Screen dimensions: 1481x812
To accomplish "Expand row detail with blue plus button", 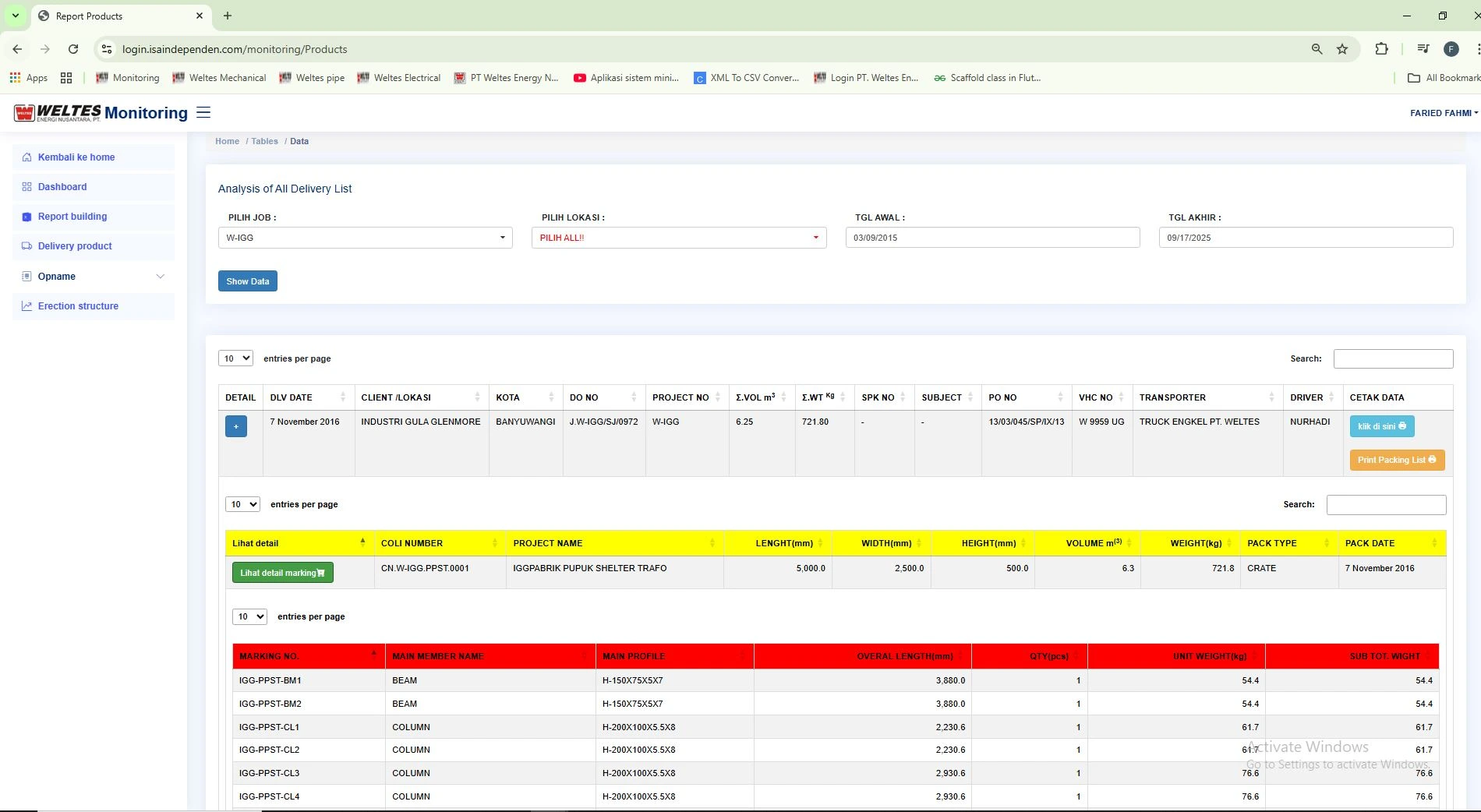I will [236, 426].
